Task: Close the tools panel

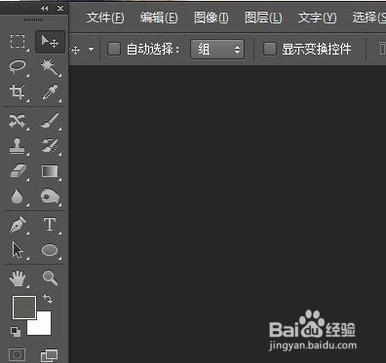Action: [x=60, y=9]
